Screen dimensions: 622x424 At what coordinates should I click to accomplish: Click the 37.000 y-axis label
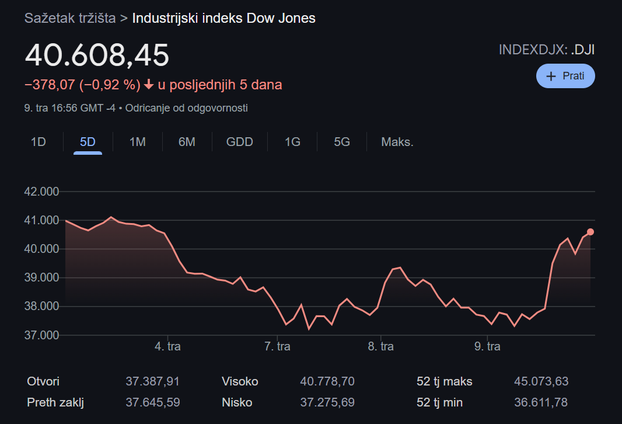tap(42, 335)
